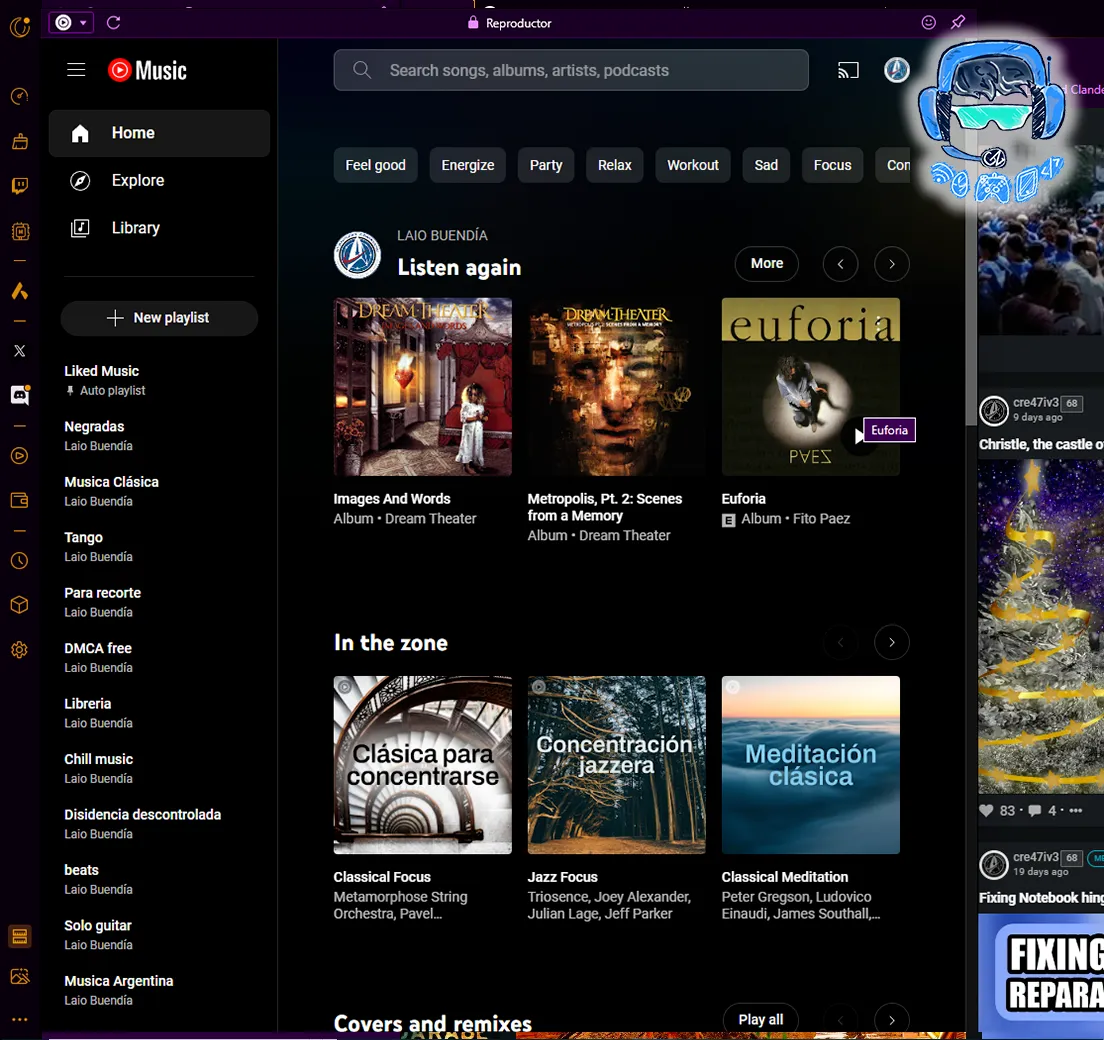
Task: Open the Chill music playlist
Action: [159, 768]
